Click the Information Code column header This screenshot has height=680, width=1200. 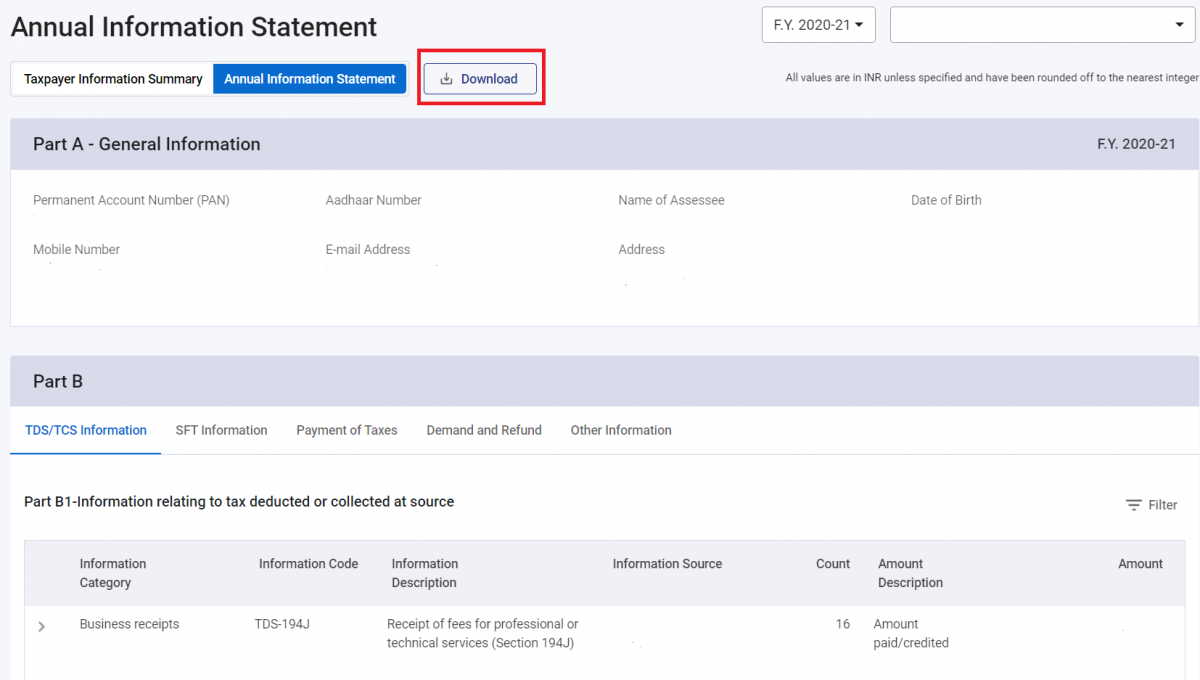pos(308,564)
